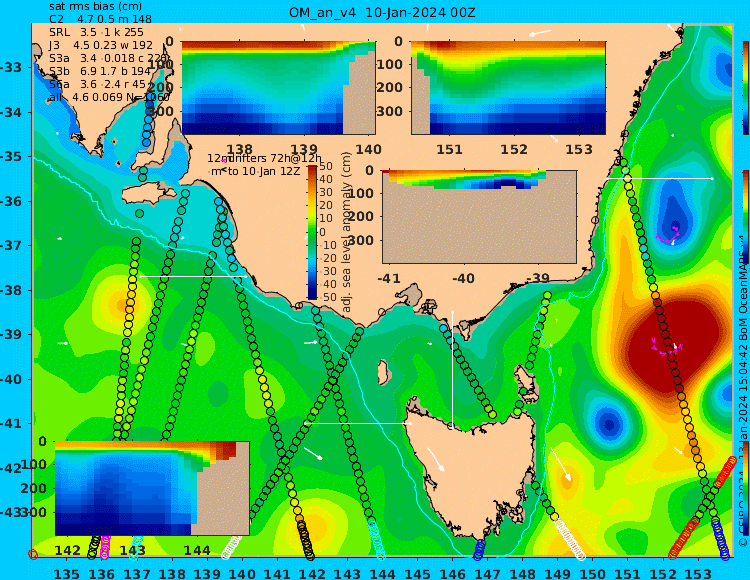Click magenta drifter markers in the red eddy
The width and height of the screenshot is (750, 580).
click(x=667, y=348)
